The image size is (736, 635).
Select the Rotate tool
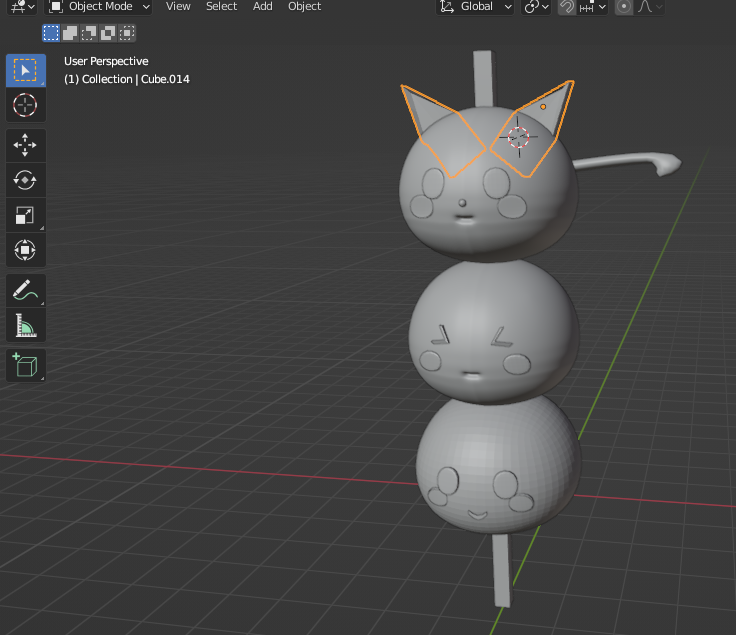click(25, 180)
